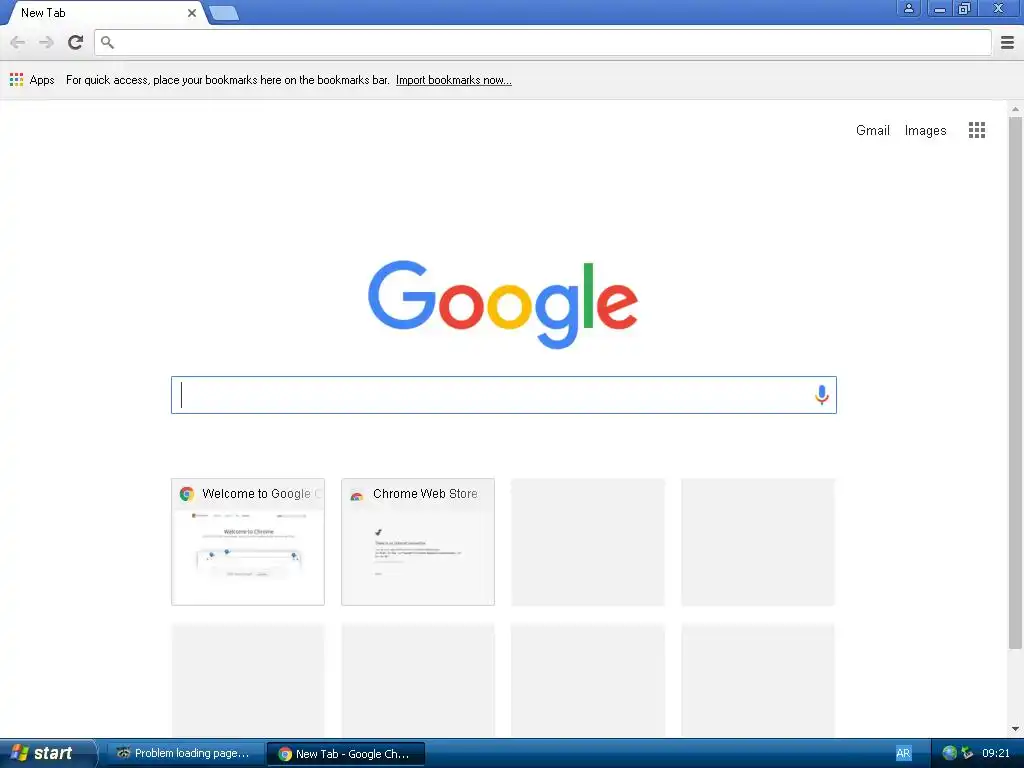
Task: Click the search magnifier icon in omnibox
Action: click(107, 42)
